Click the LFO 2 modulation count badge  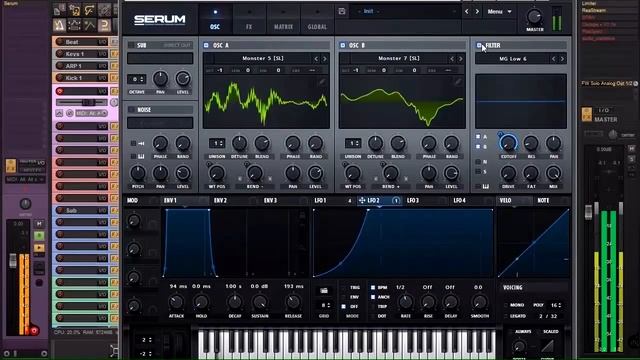396,200
